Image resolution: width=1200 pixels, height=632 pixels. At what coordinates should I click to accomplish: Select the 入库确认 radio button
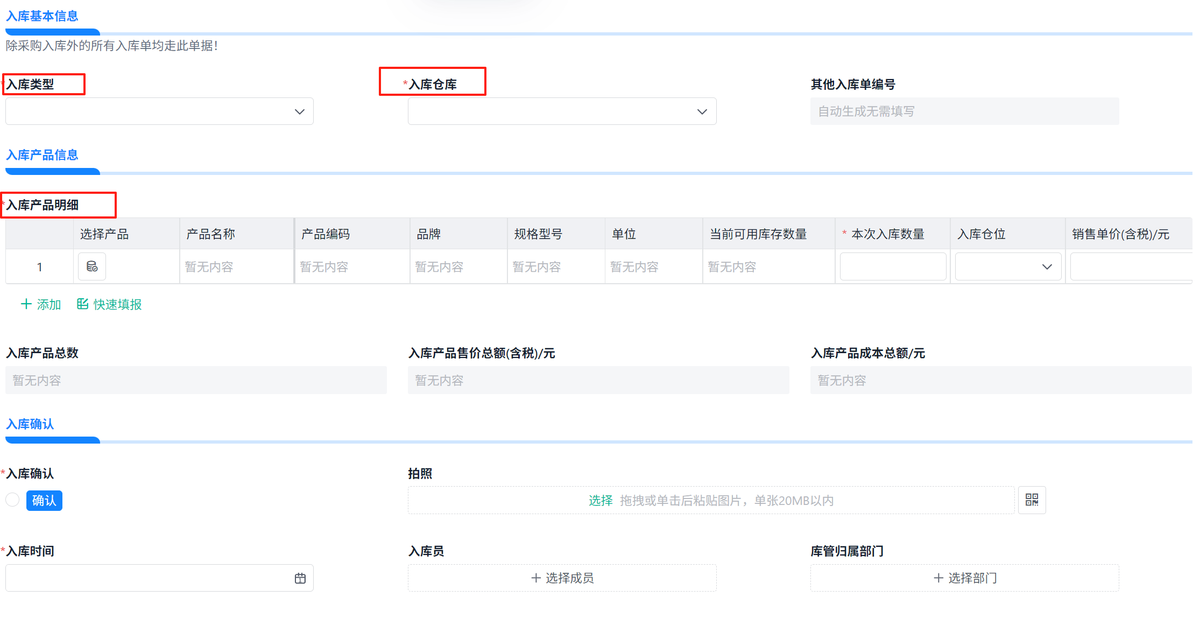point(13,500)
